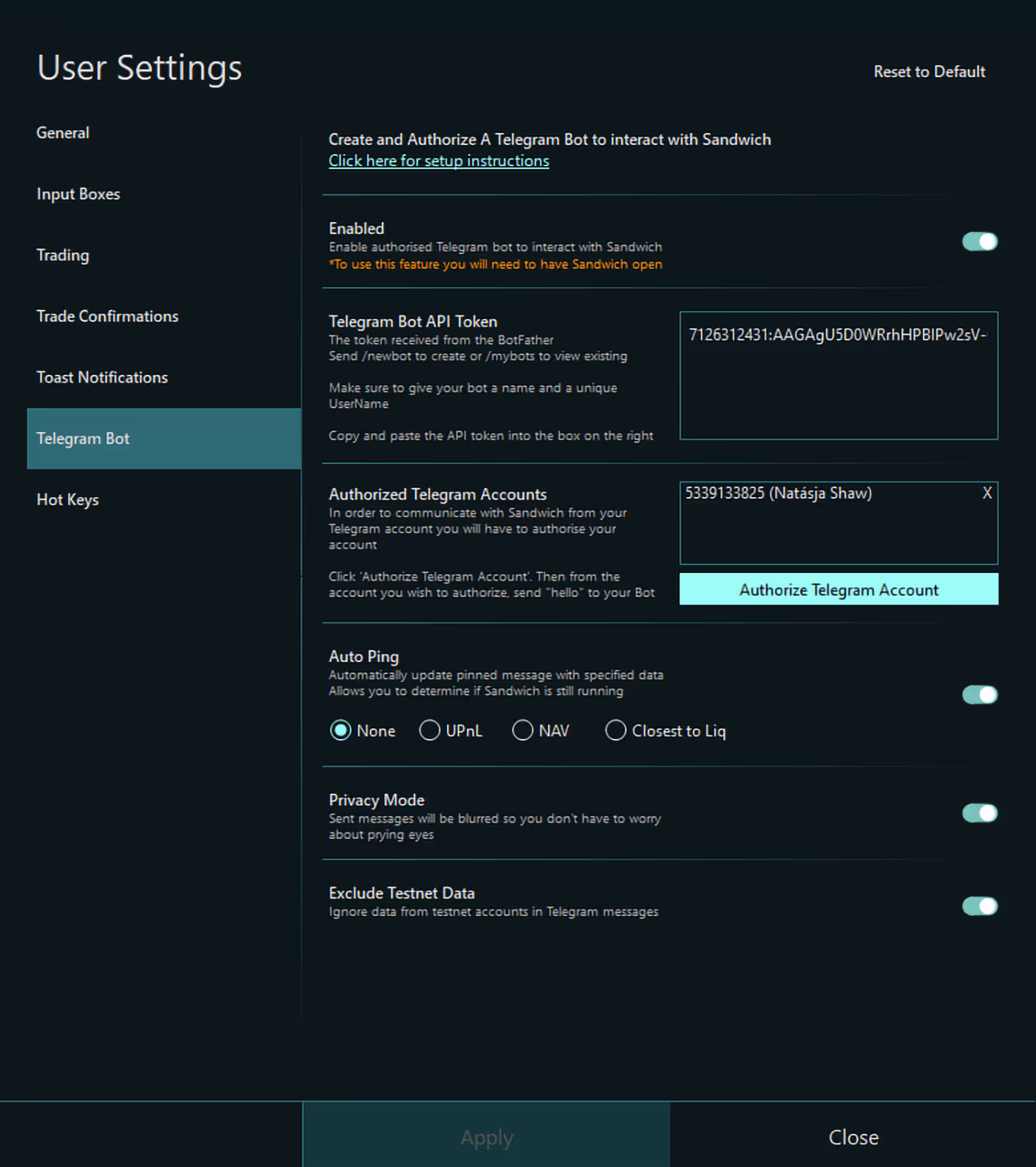Toggle the Auto Ping switch
The height and width of the screenshot is (1167, 1036).
click(980, 695)
